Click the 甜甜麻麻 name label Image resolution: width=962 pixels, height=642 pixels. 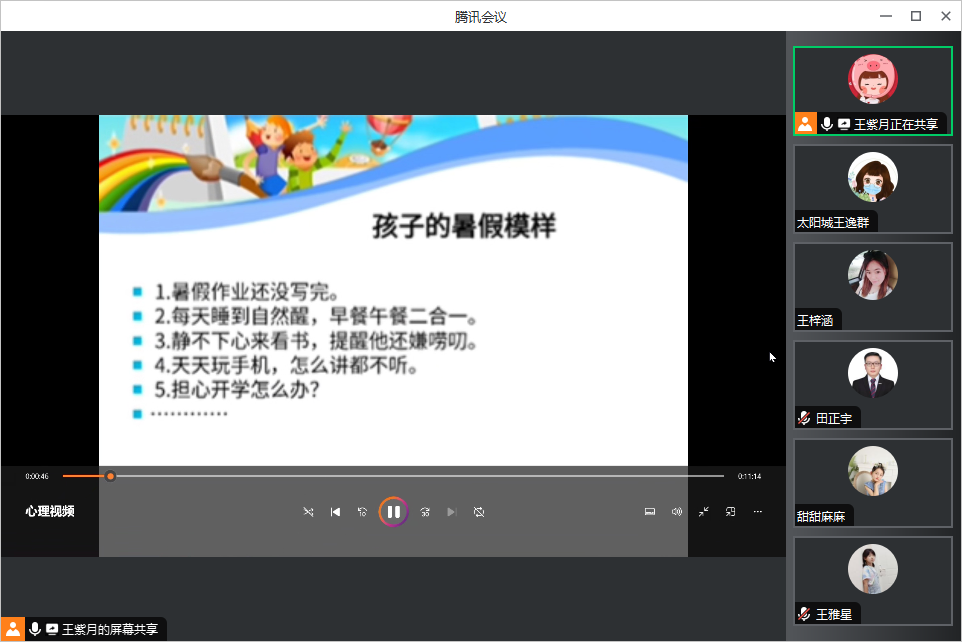pos(821,517)
